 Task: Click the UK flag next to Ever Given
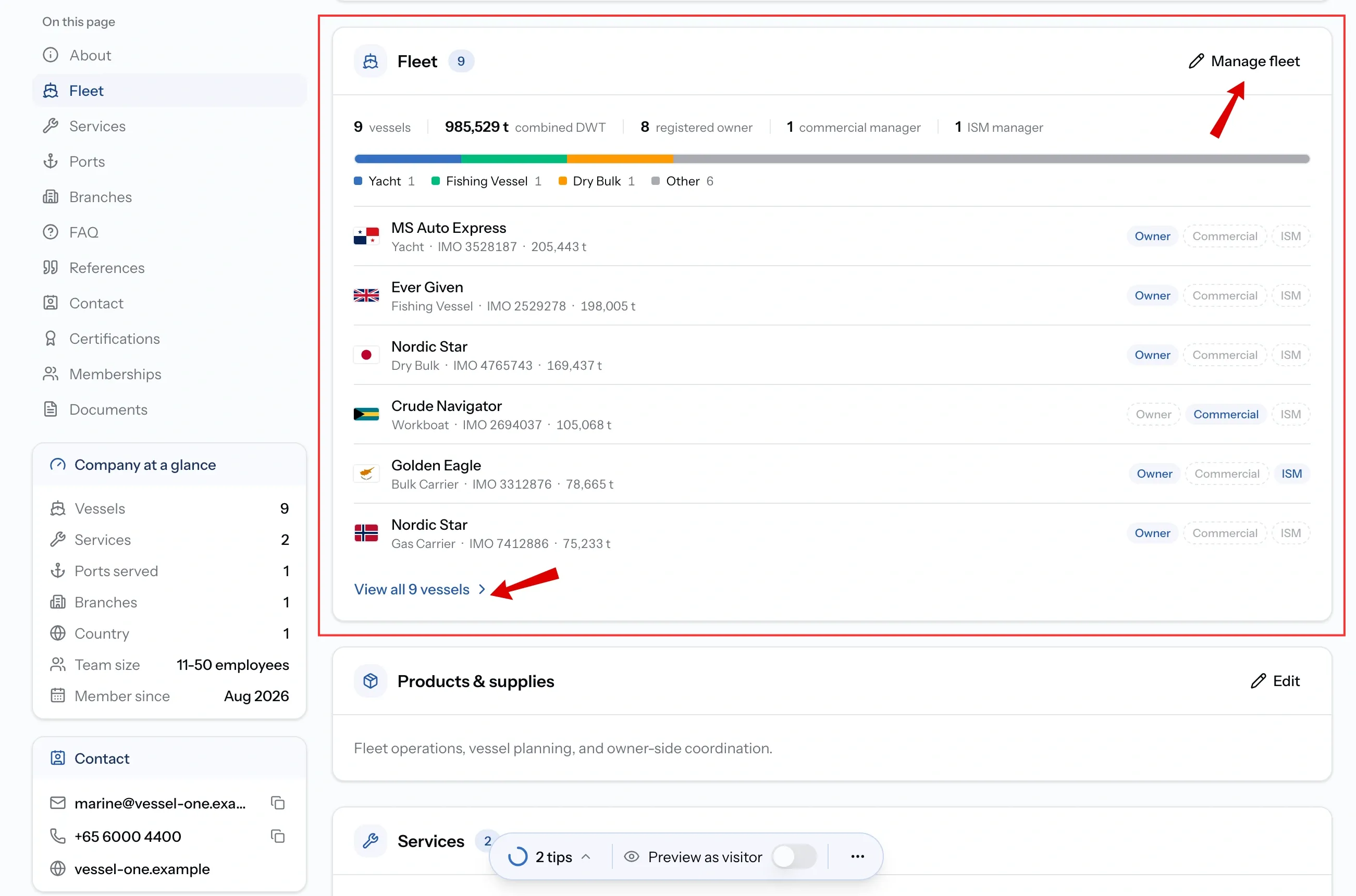pyautogui.click(x=366, y=295)
